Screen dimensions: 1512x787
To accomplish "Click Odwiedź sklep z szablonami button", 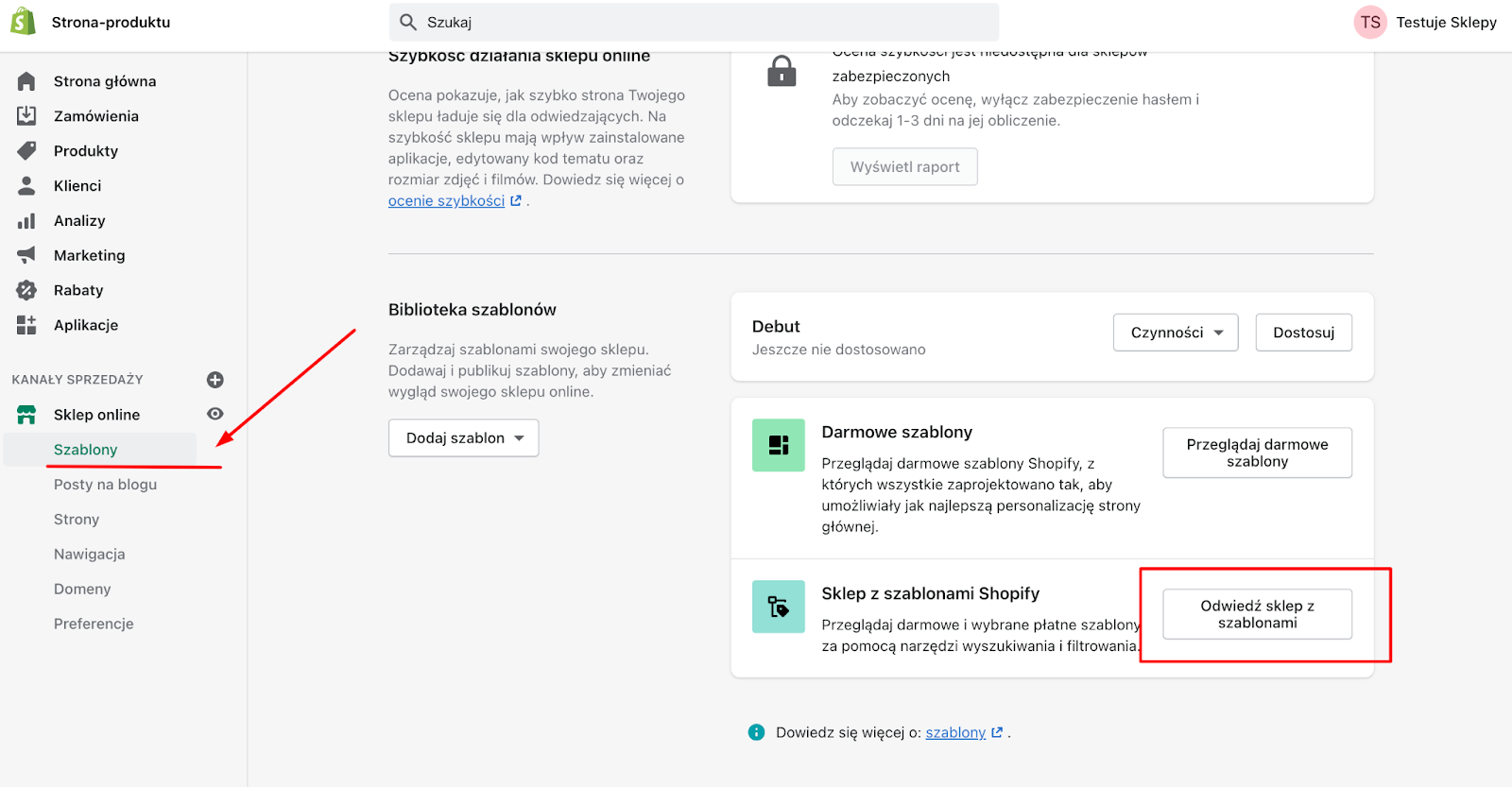I will click(1256, 613).
